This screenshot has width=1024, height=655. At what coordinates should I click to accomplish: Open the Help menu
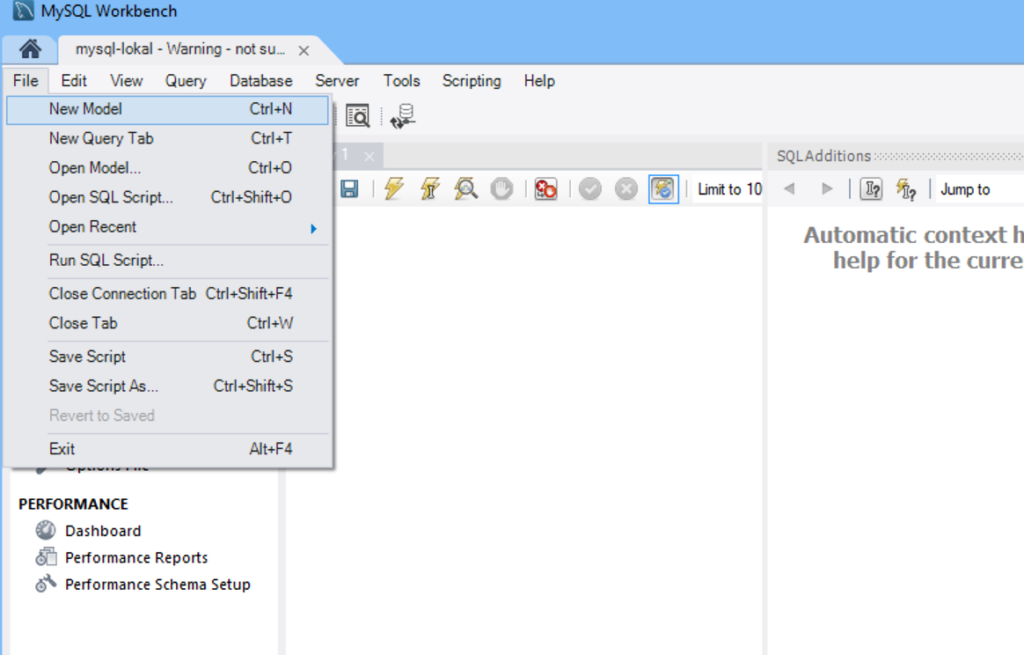point(539,81)
